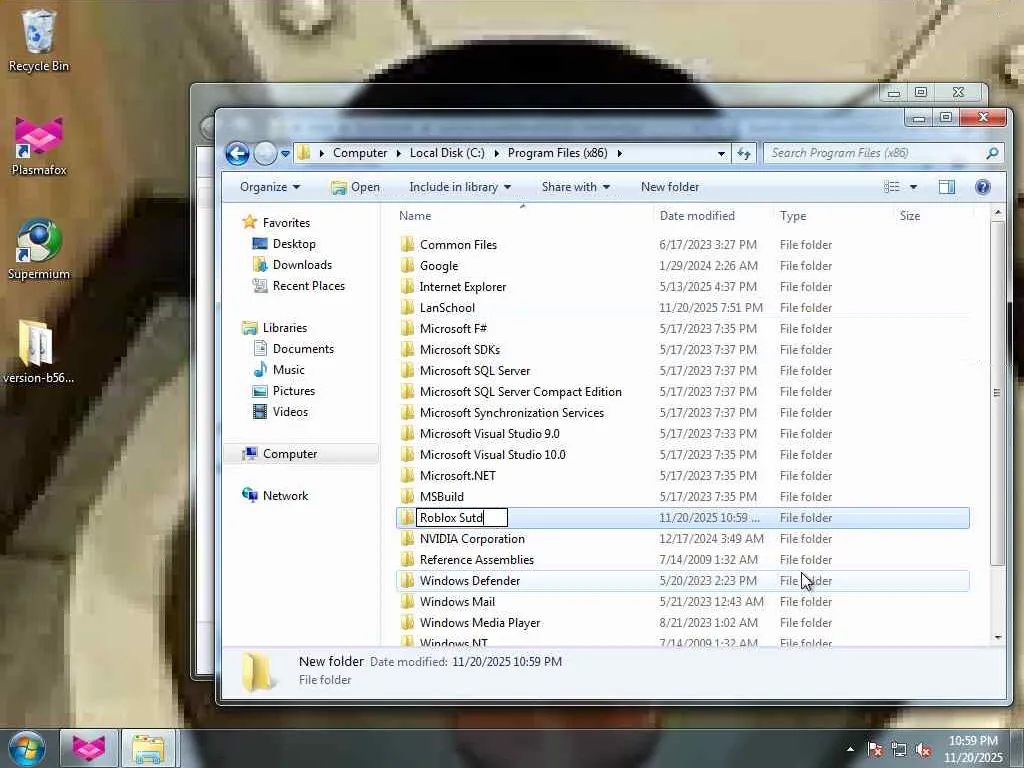Viewport: 1024px width, 768px height.
Task: Select the Microsoft SQL Server Compact Edition folder
Action: click(520, 392)
